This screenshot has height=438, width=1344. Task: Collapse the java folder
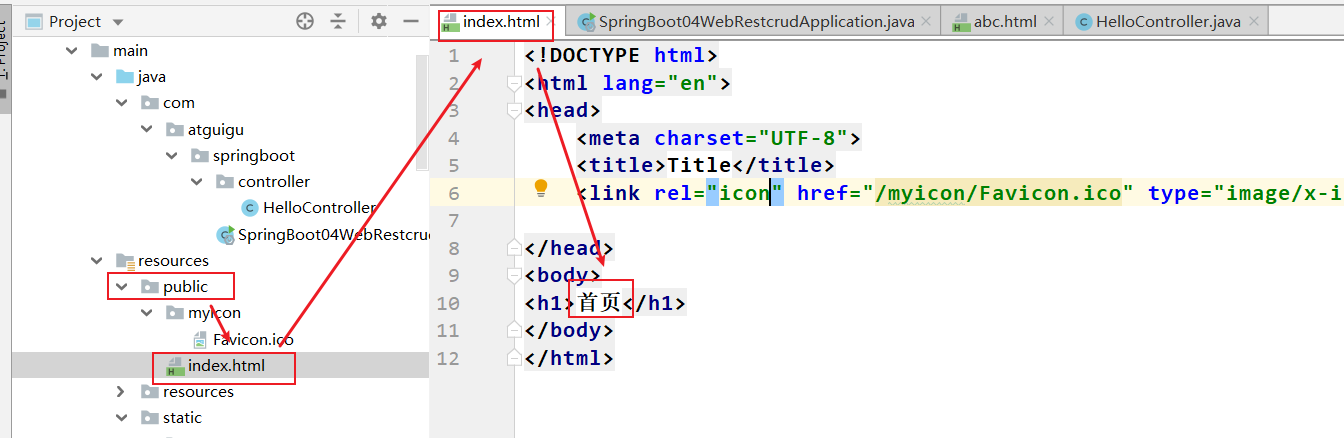[96, 77]
